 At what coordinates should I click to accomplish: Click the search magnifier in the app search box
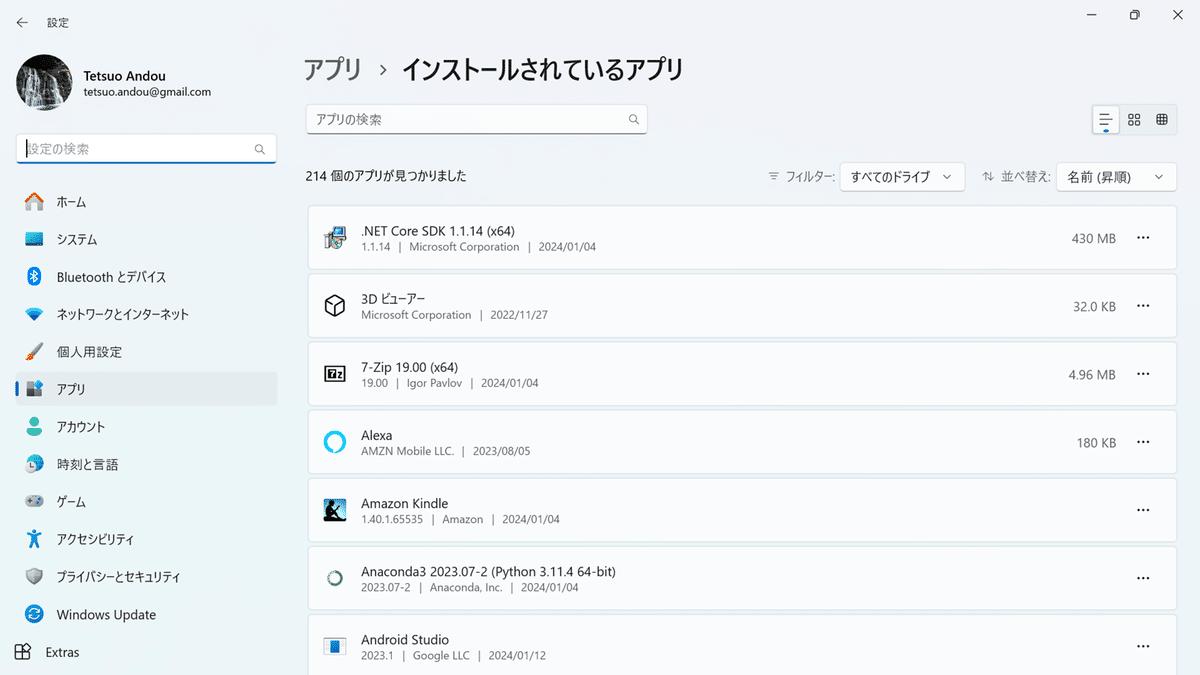pyautogui.click(x=633, y=119)
